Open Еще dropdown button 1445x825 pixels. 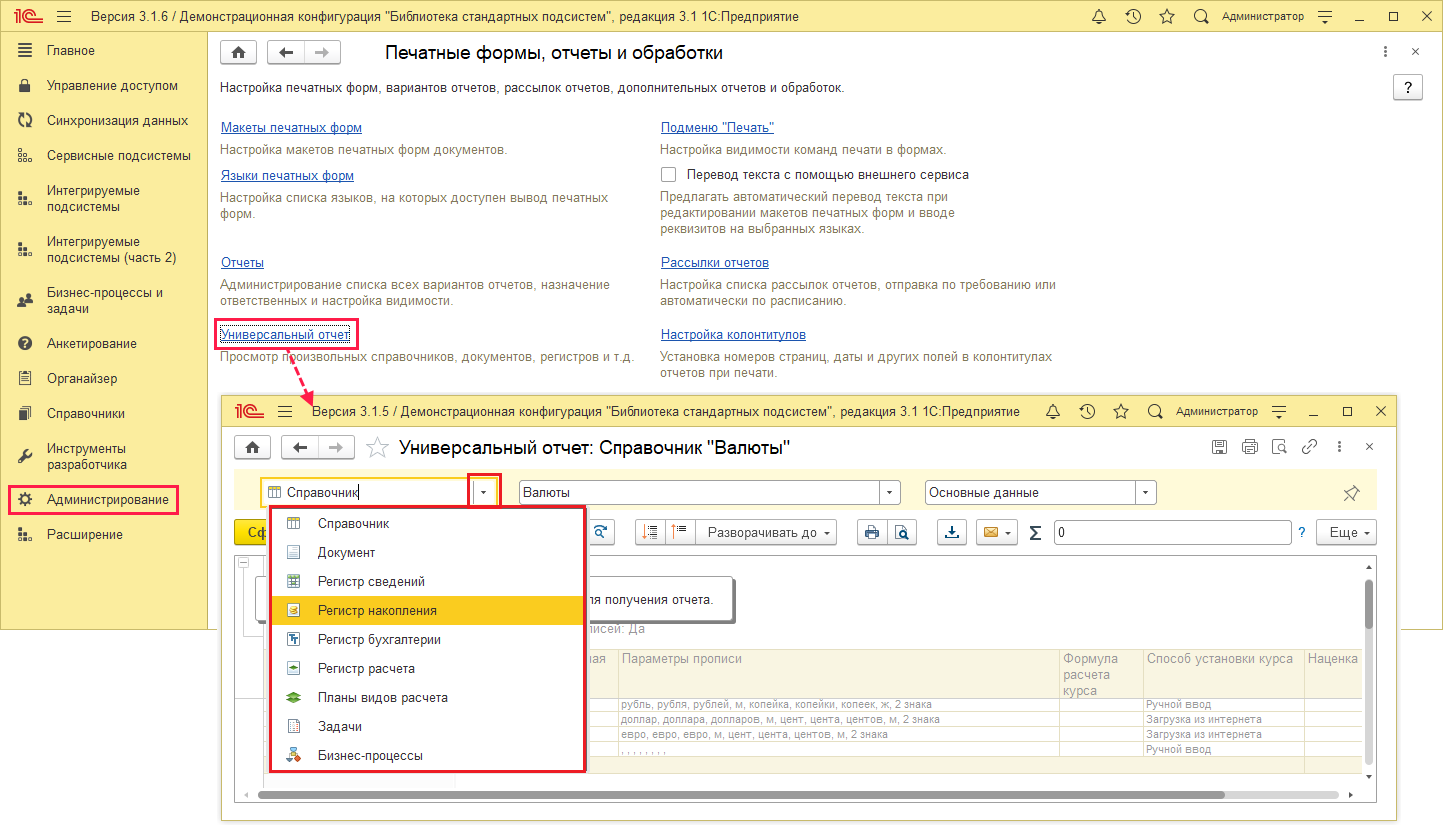tap(1346, 533)
